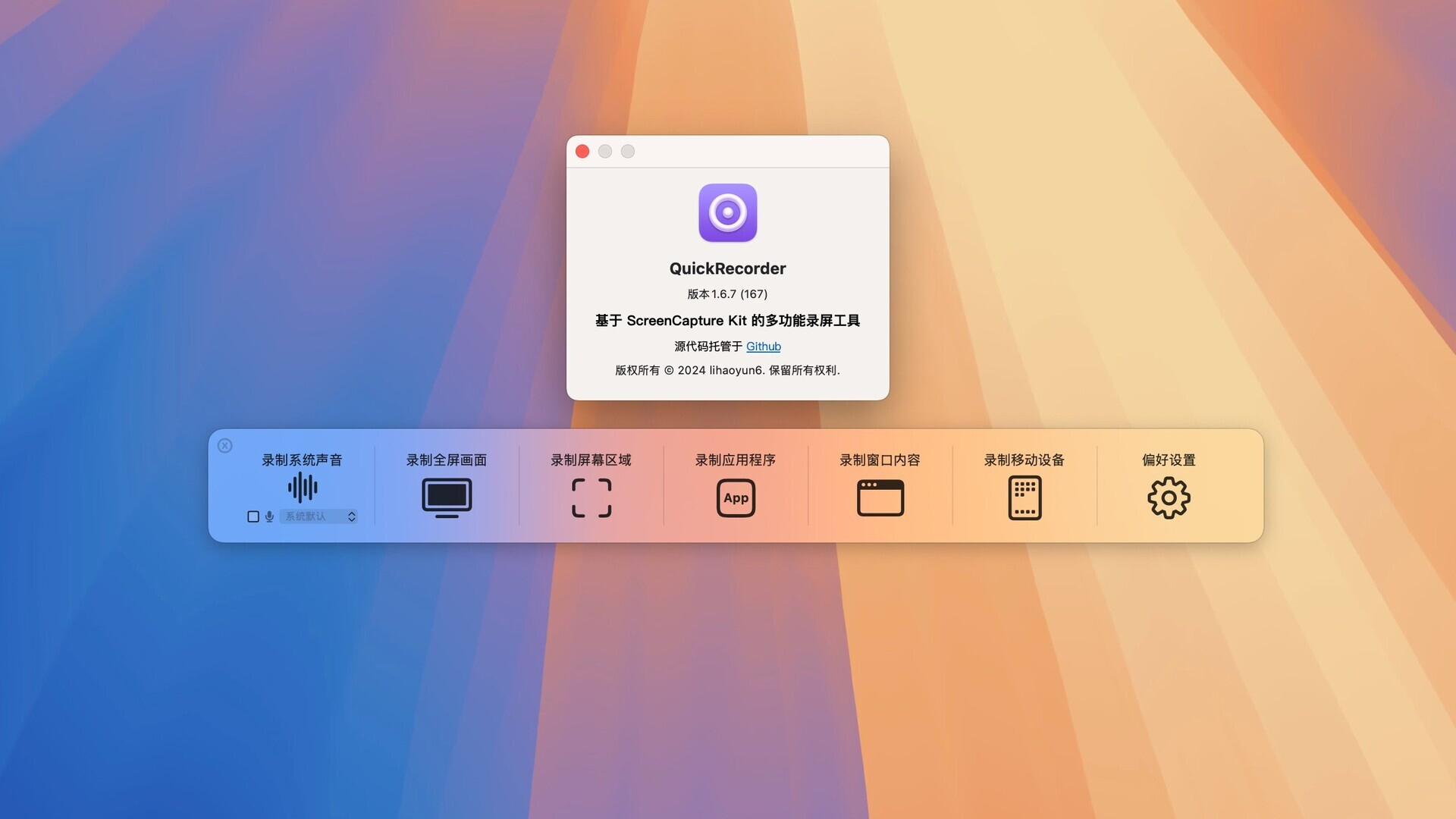
Task: Open the 系统默认 microphone dropdown
Action: [x=318, y=516]
